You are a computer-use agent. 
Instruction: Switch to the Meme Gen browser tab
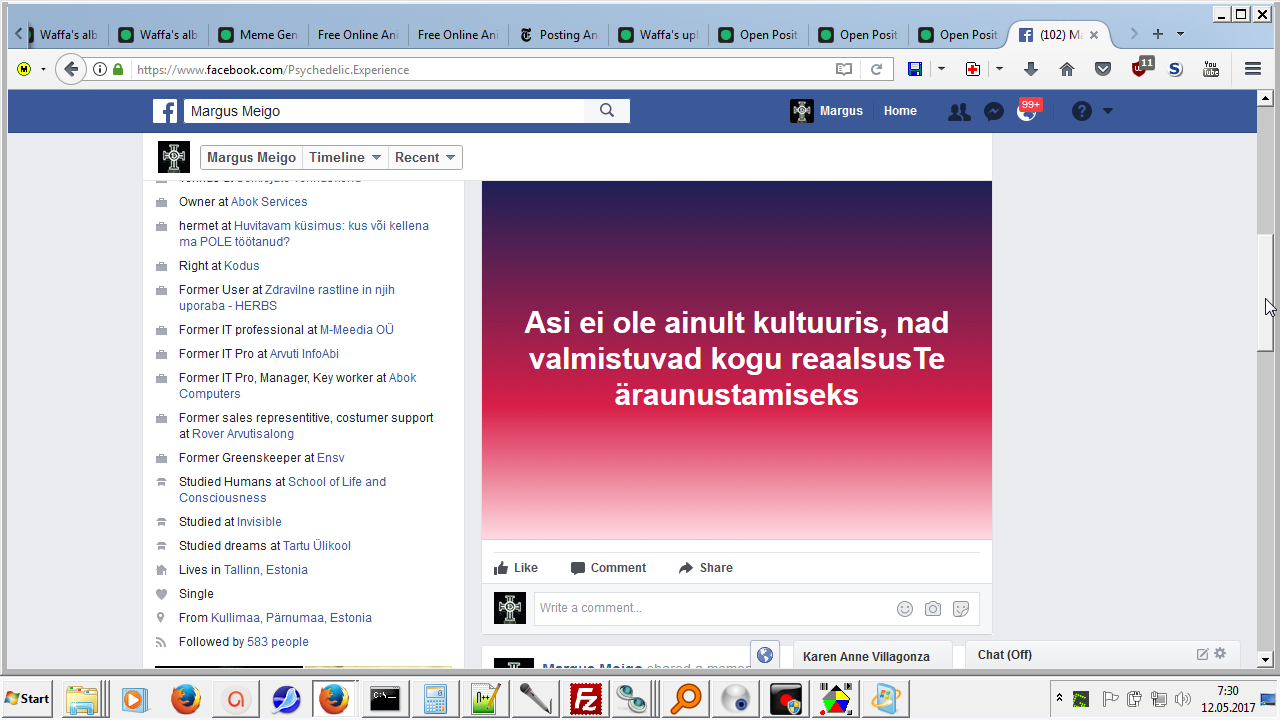(x=257, y=35)
